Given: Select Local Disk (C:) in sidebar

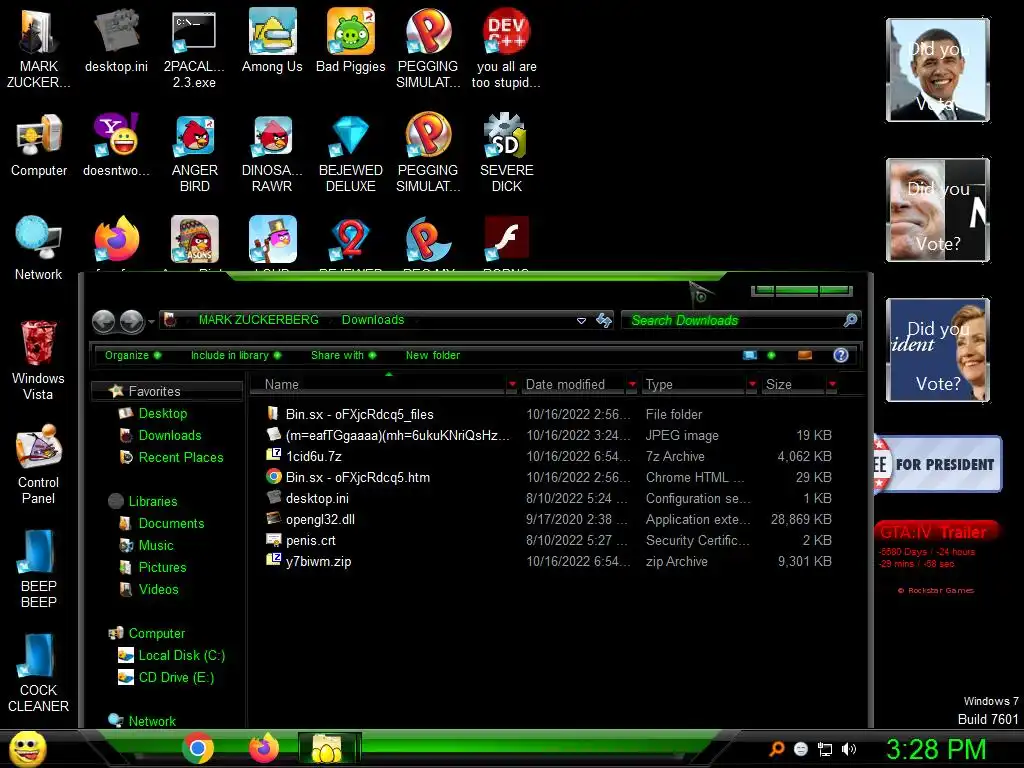Looking at the screenshot, I should tap(181, 655).
